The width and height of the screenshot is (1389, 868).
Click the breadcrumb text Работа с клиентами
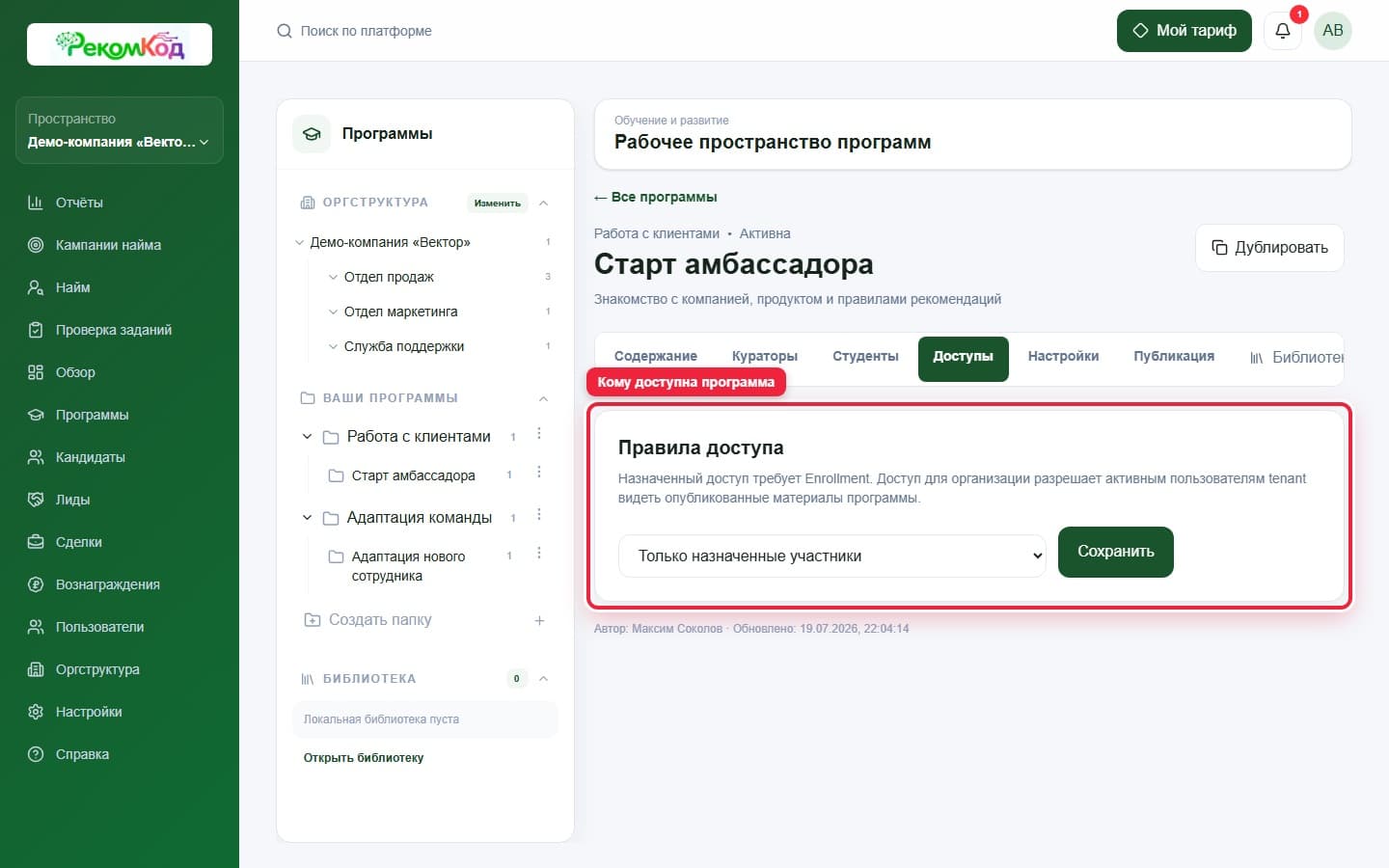[657, 233]
